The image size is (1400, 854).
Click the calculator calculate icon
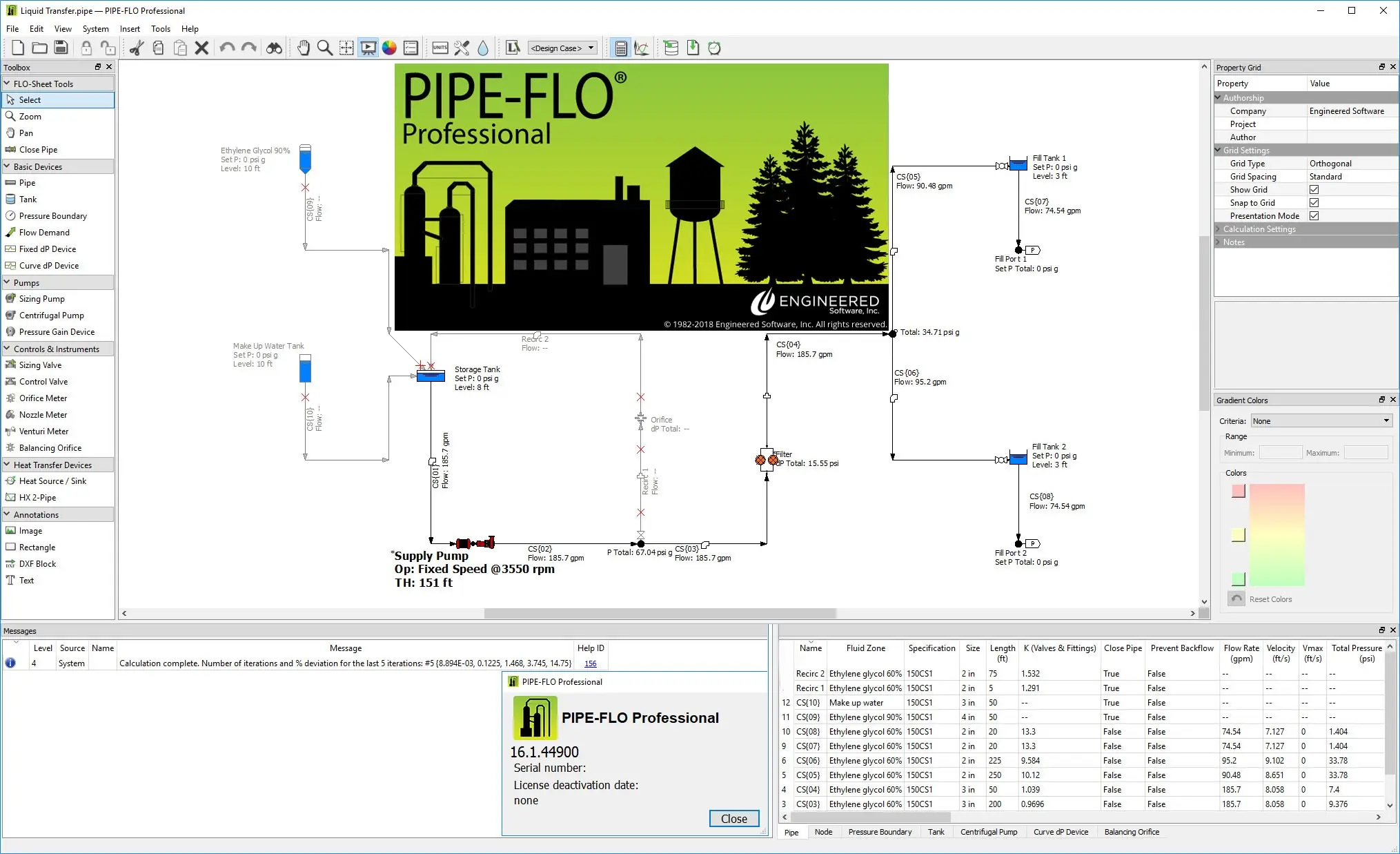620,48
